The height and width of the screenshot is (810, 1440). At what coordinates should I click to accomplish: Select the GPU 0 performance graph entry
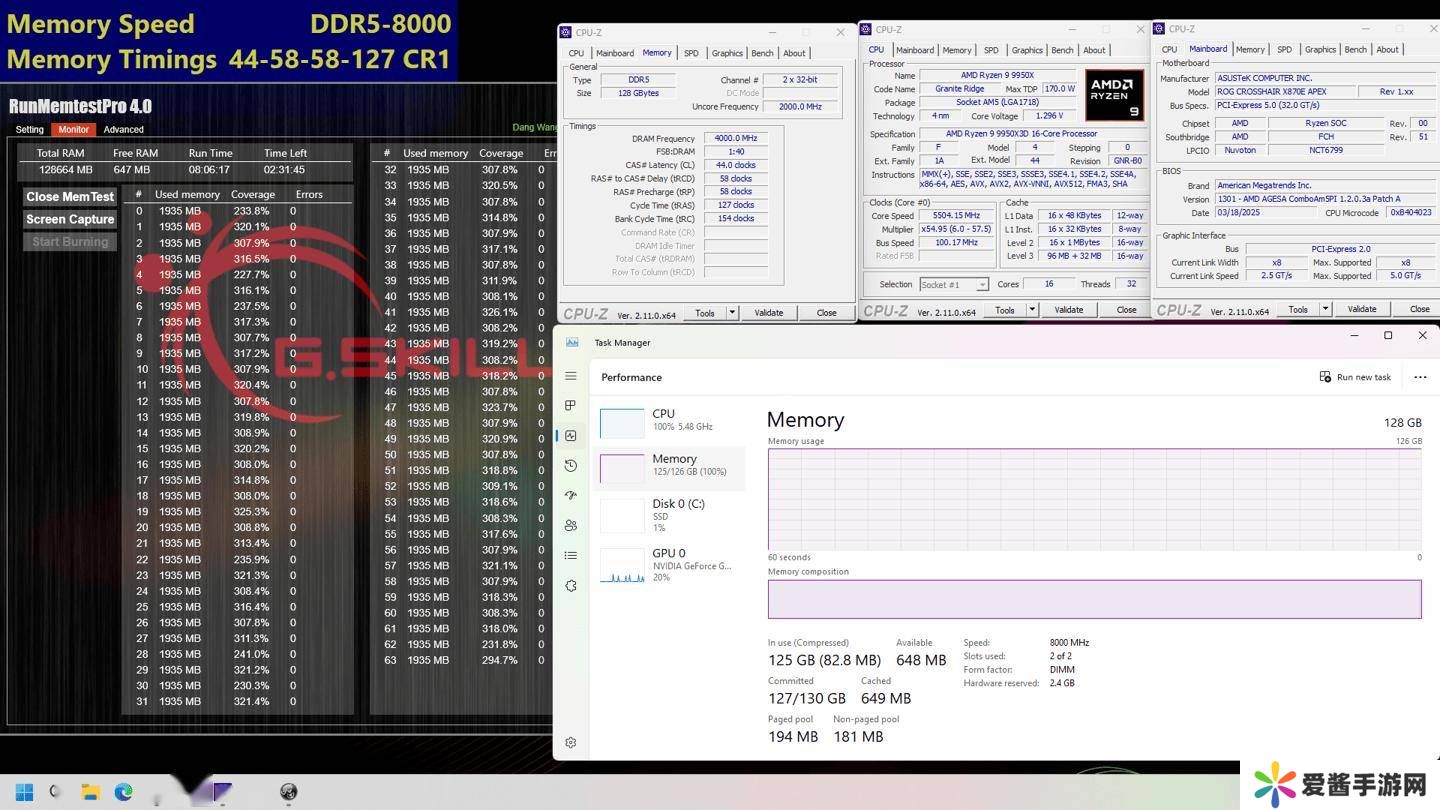point(670,565)
